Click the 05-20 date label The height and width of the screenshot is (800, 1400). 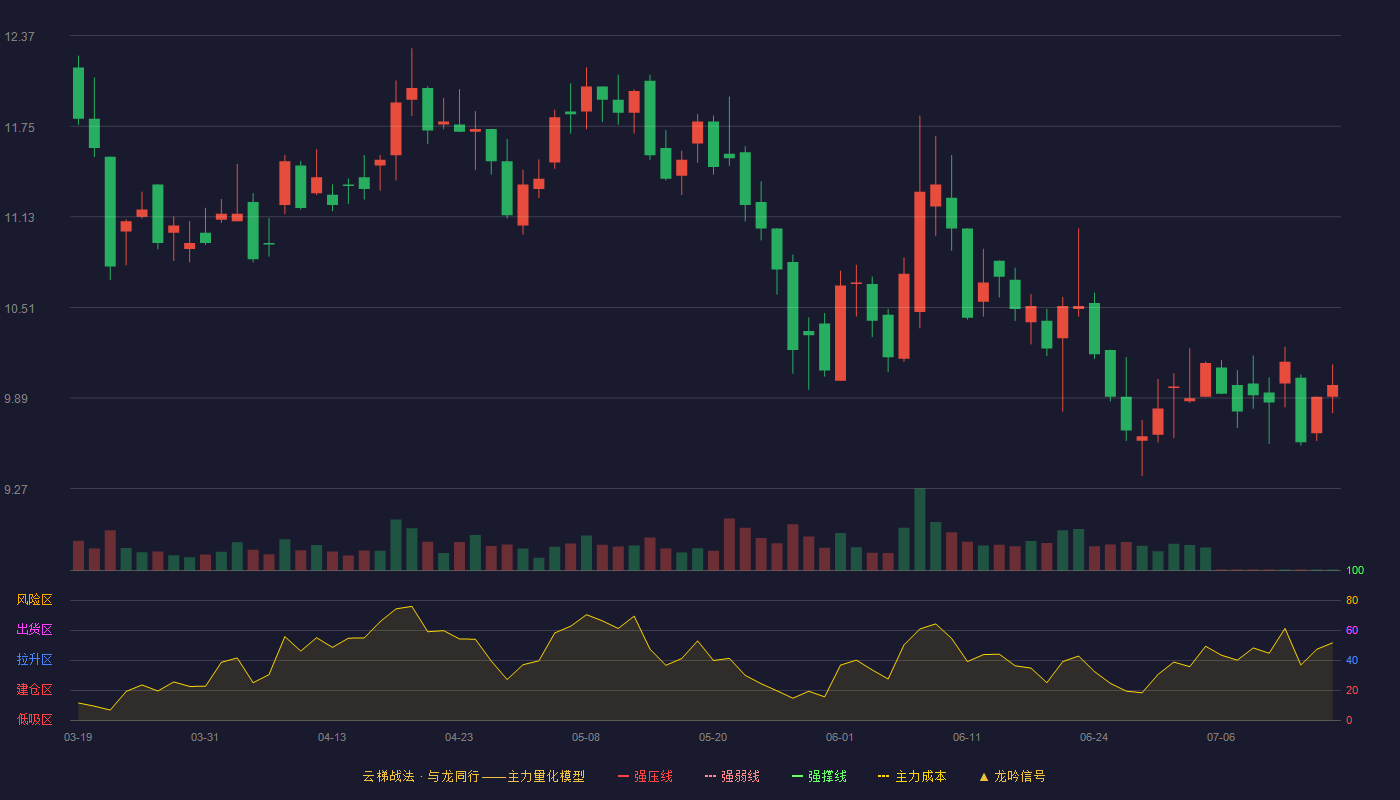tap(713, 737)
